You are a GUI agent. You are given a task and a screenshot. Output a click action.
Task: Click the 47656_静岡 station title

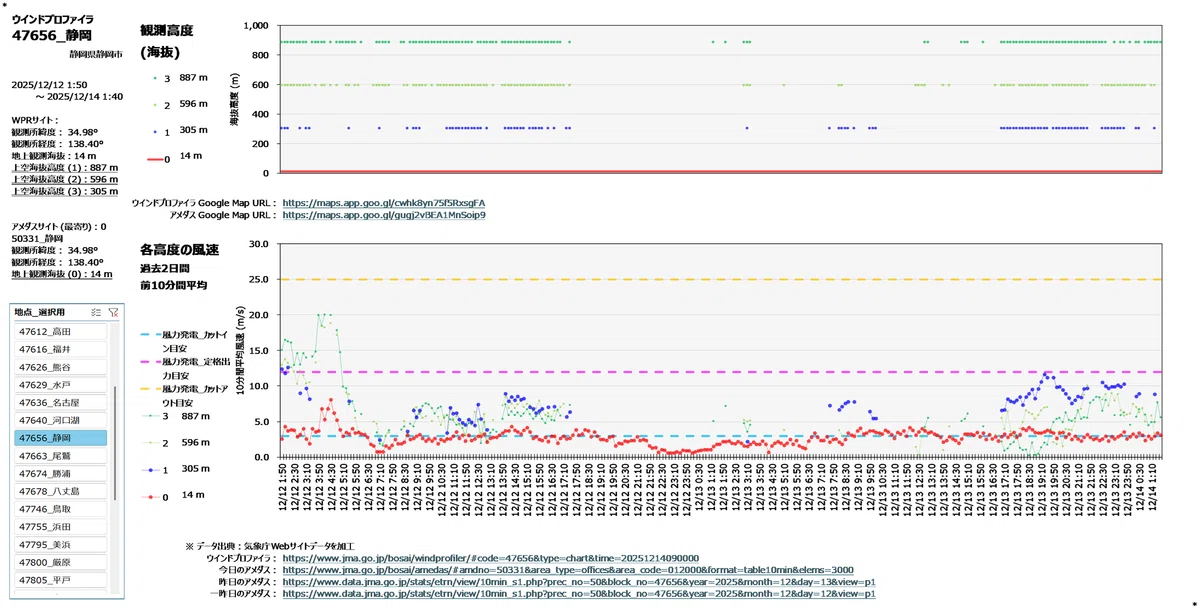[x=52, y=35]
